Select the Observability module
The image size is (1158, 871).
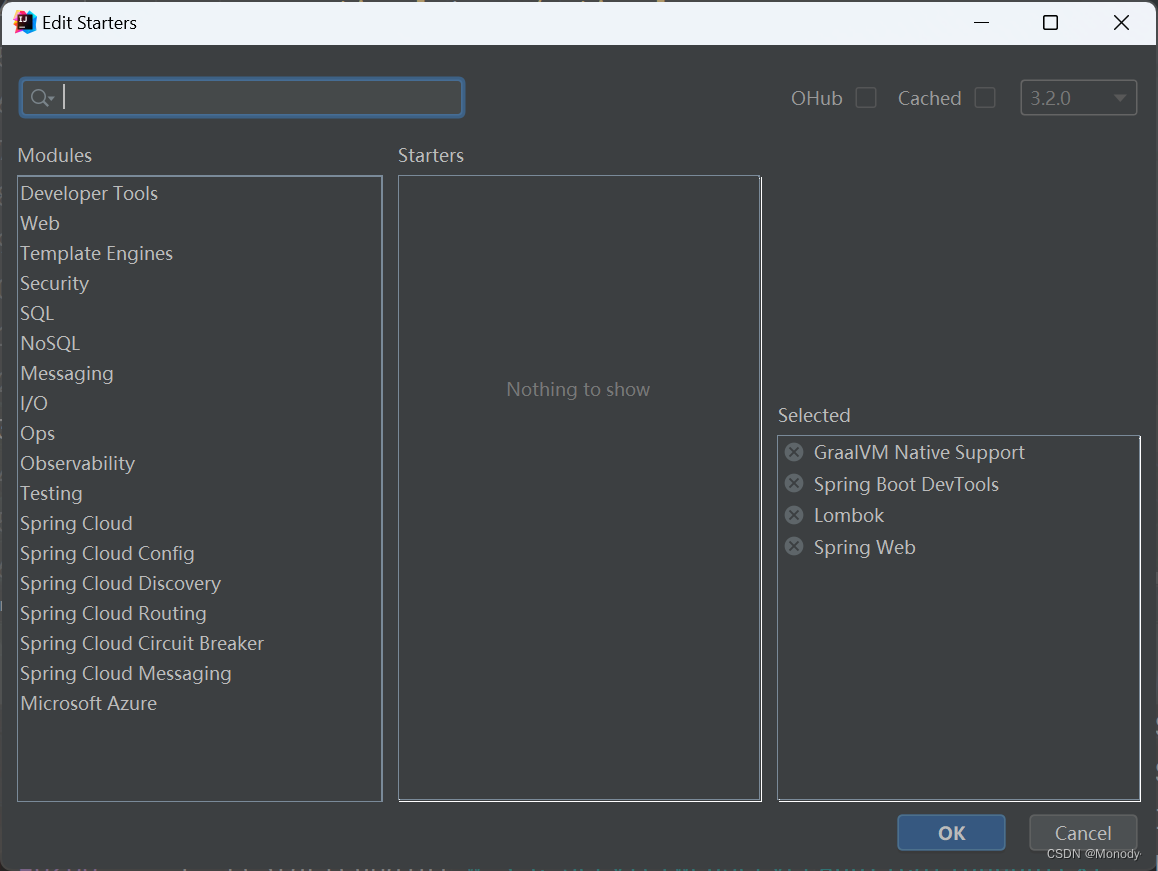pos(199,463)
